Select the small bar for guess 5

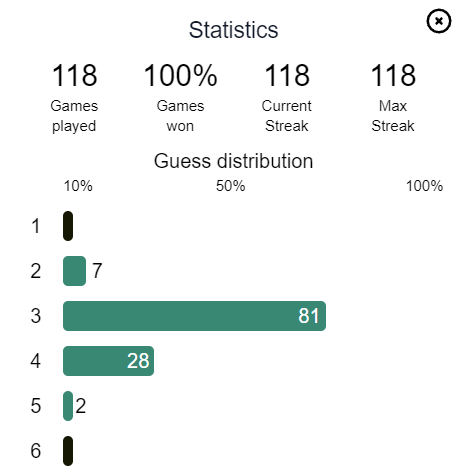click(68, 406)
